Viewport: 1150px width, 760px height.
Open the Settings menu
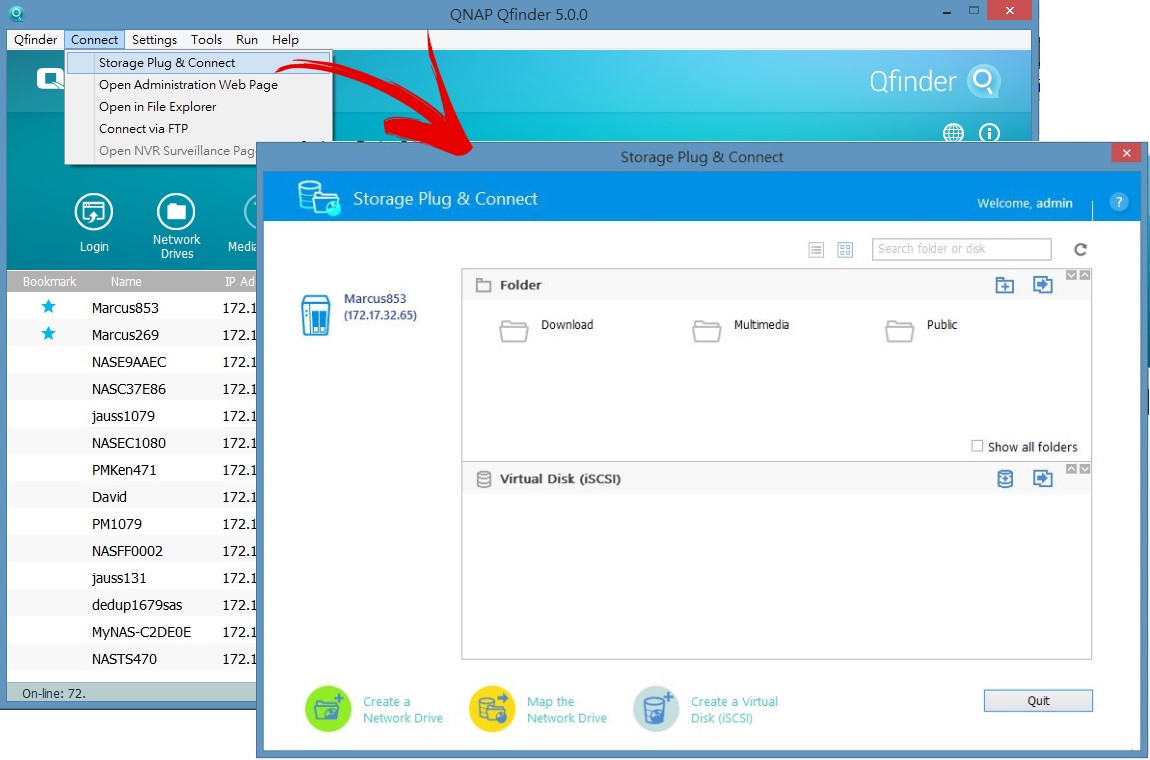(x=154, y=40)
